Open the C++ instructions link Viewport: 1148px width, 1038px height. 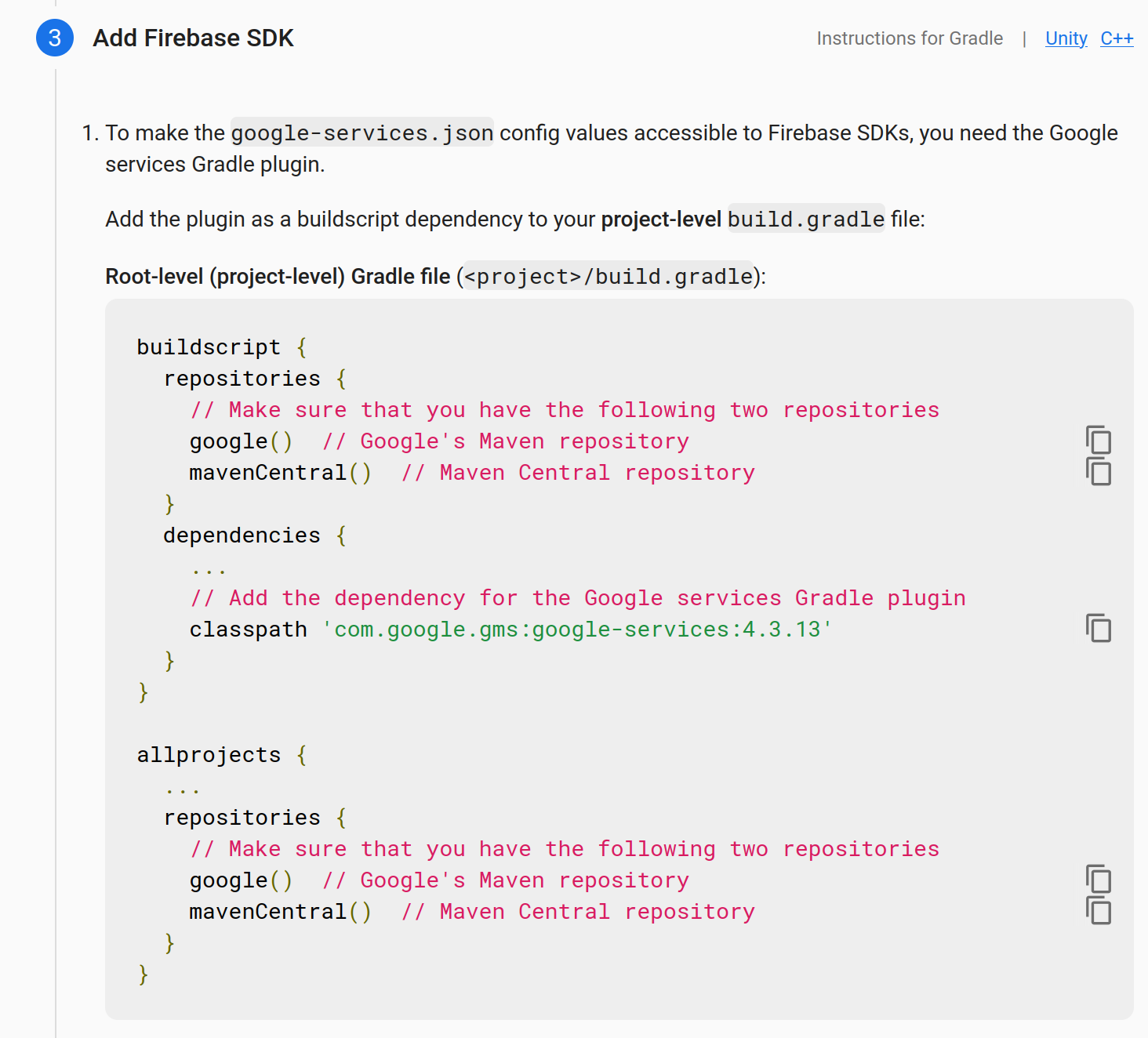pyautogui.click(x=1117, y=38)
